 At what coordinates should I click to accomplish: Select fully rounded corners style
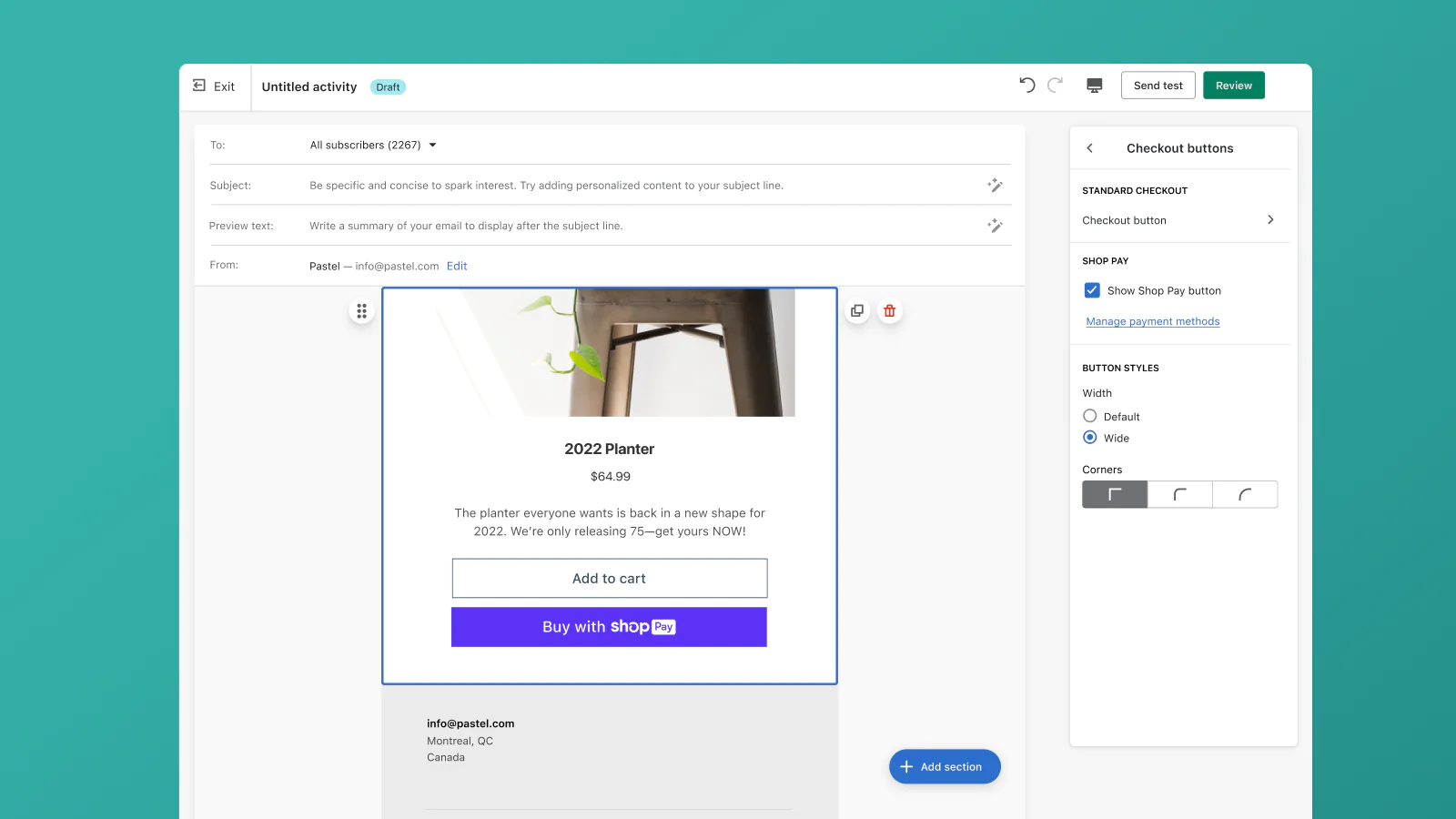[1245, 494]
